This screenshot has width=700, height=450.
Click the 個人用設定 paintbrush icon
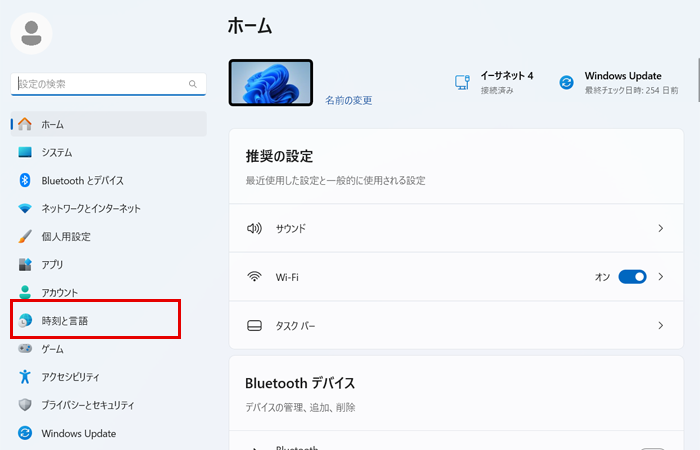[25, 237]
